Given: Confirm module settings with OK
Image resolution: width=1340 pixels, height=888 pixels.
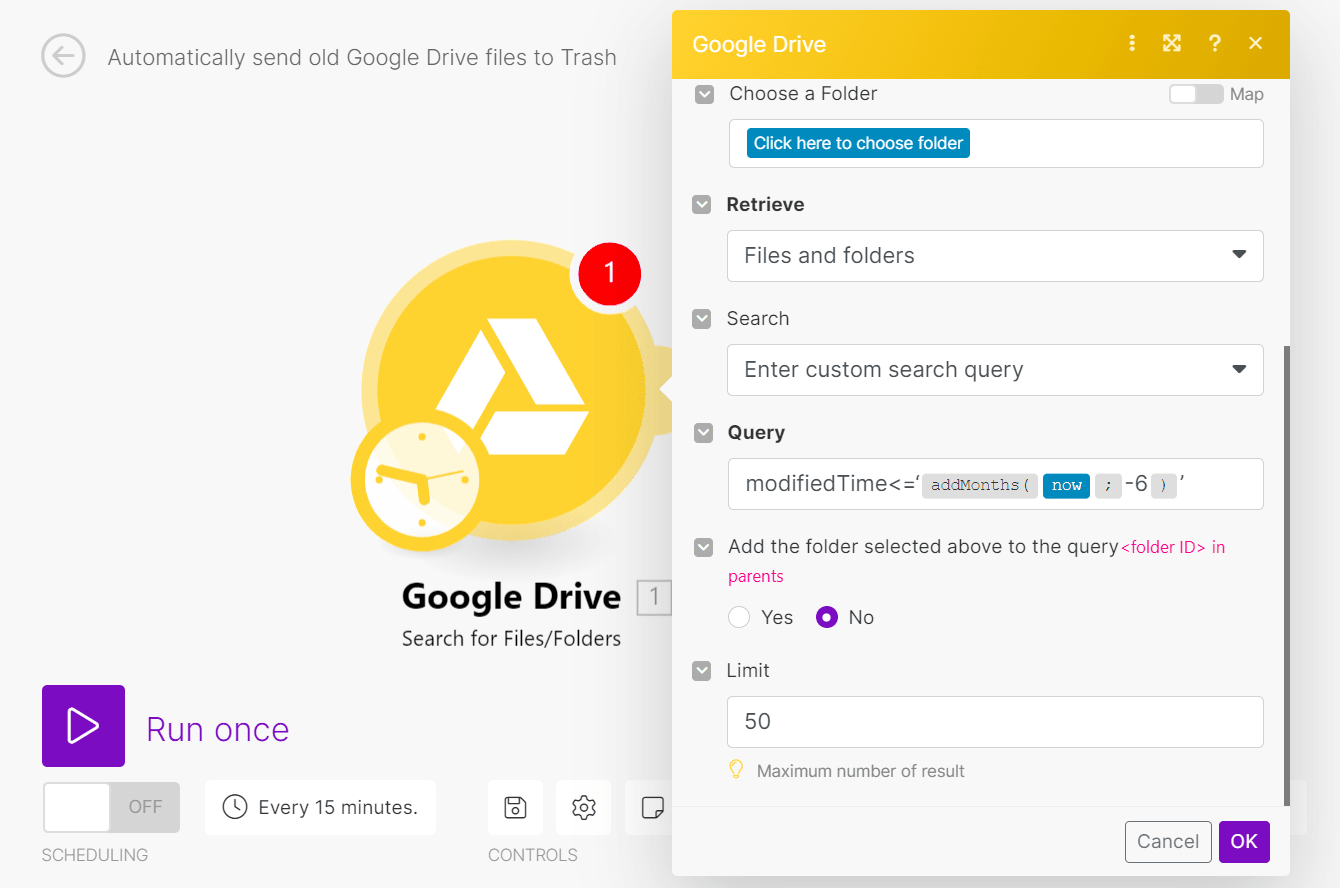Looking at the screenshot, I should (x=1244, y=841).
